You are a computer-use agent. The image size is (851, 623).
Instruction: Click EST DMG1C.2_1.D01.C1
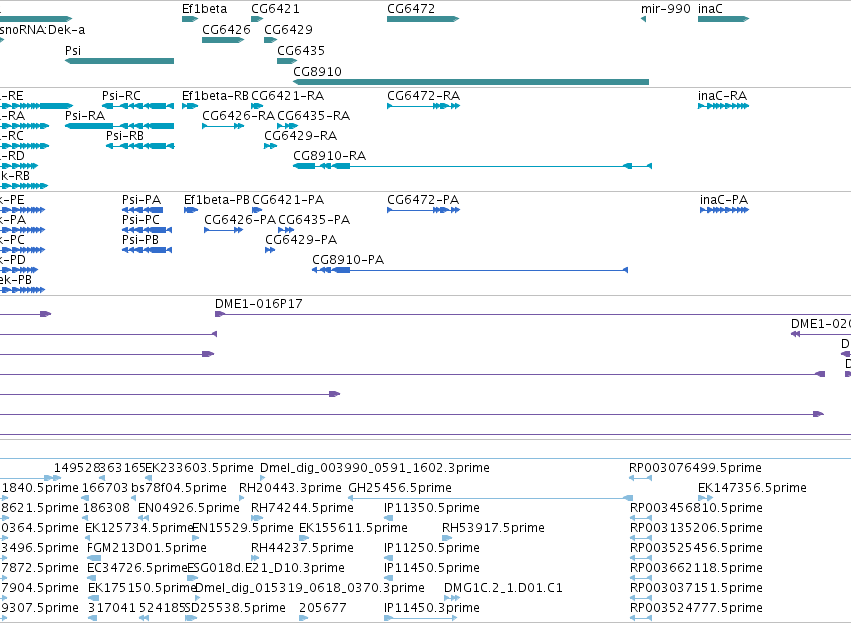click(503, 588)
